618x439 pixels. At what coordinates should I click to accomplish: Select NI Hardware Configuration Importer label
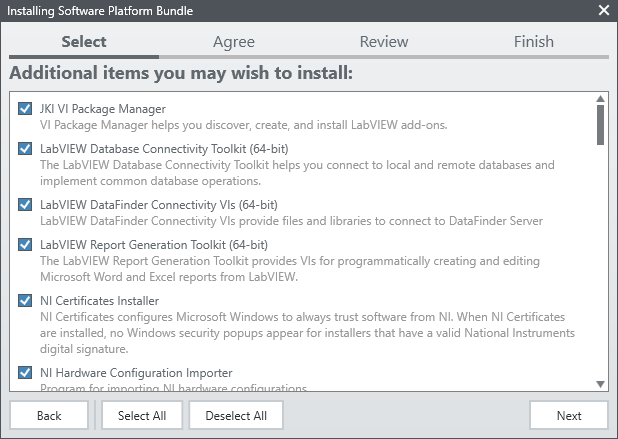pyautogui.click(x=136, y=373)
